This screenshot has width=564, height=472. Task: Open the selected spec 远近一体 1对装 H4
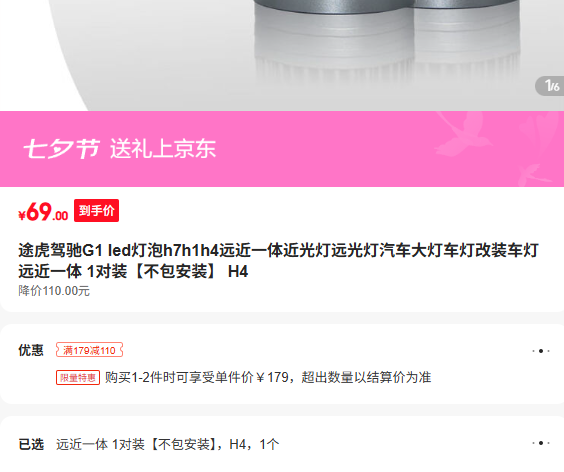click(168, 445)
